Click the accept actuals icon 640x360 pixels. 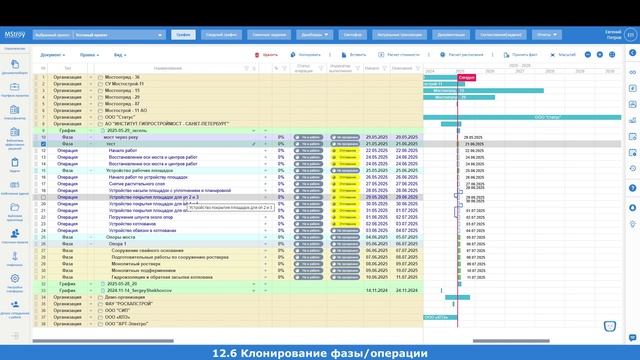pos(506,55)
